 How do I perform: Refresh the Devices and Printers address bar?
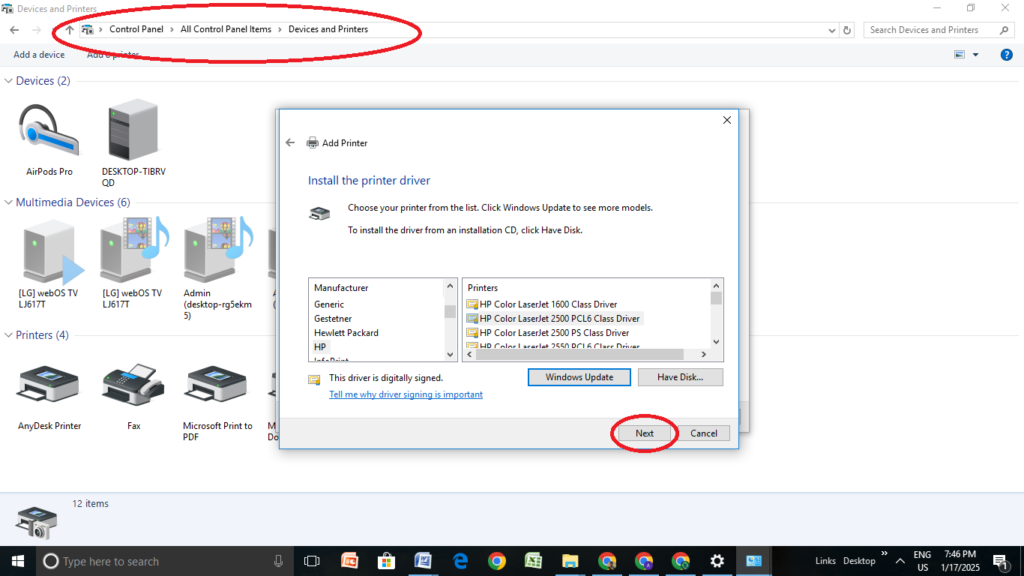coord(847,30)
